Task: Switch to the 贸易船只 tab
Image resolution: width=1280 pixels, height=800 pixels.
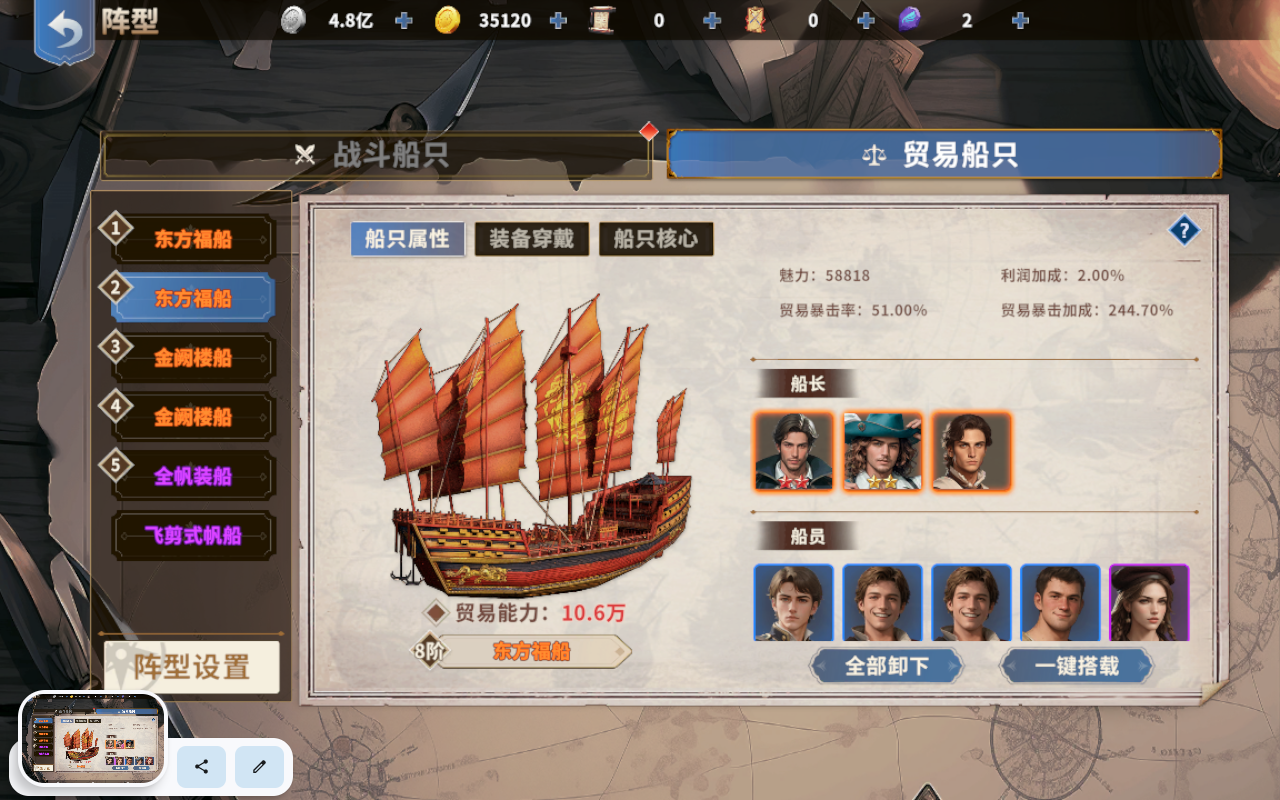Action: 944,155
